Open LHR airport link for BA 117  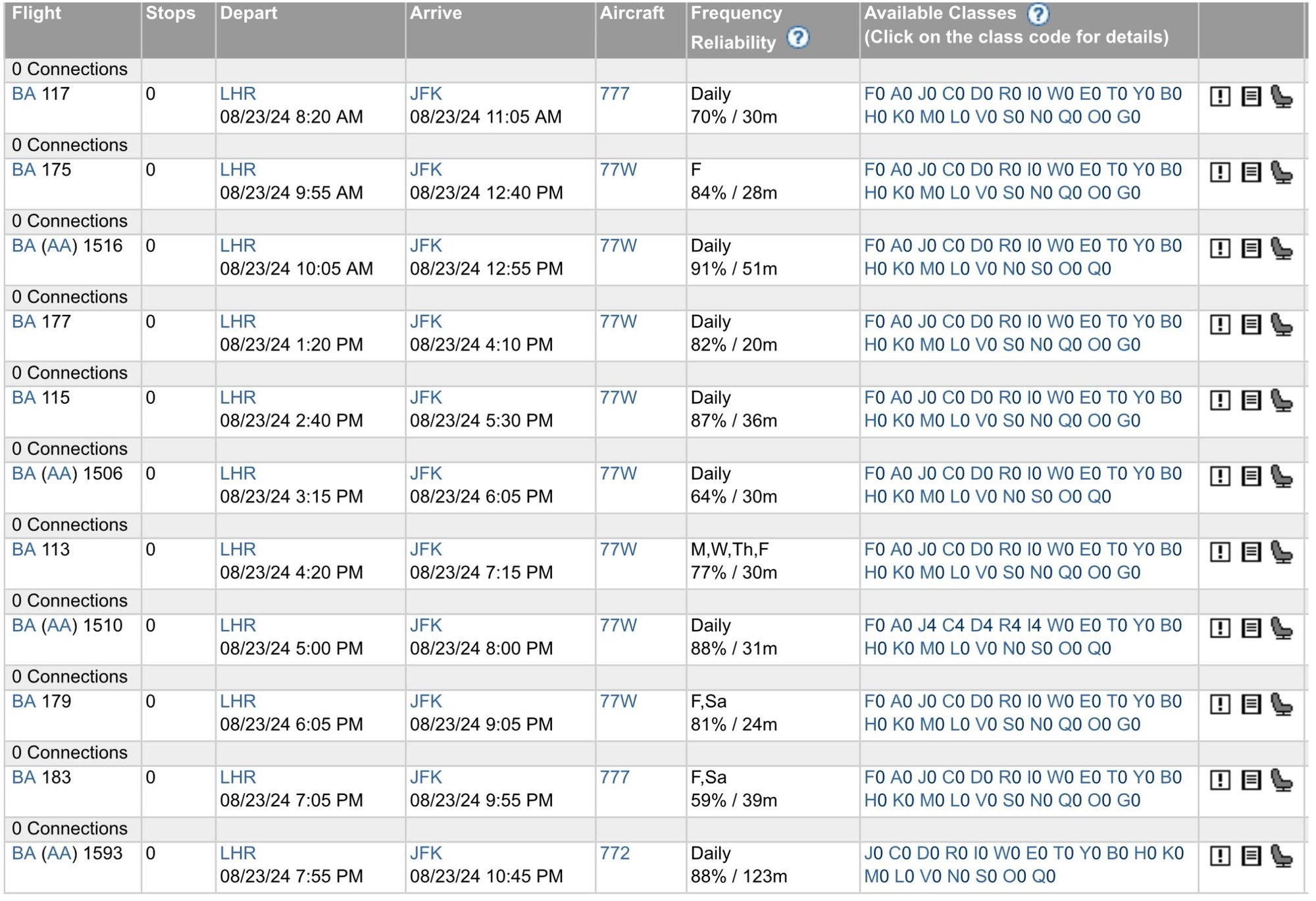coord(237,93)
